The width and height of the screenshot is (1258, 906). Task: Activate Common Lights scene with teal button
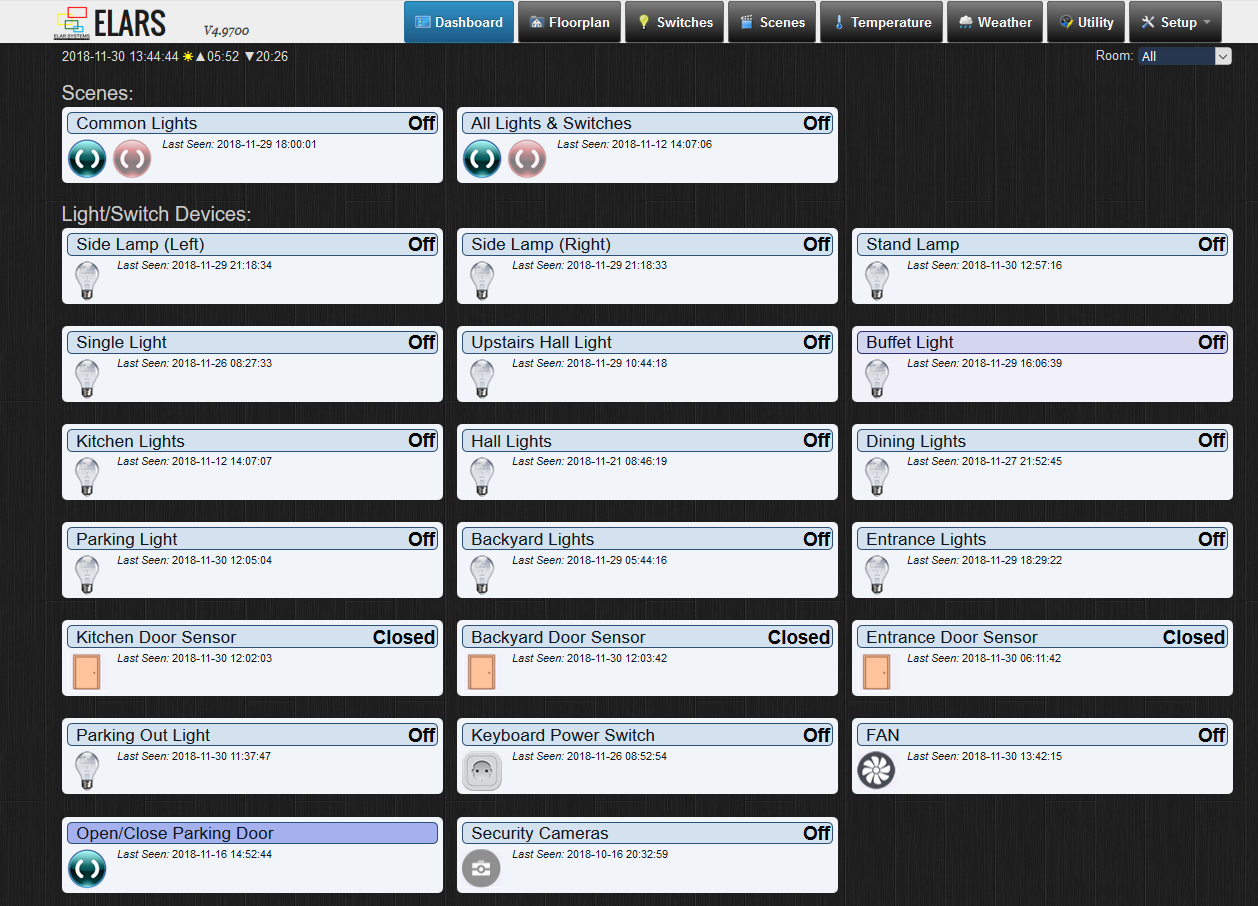pyautogui.click(x=87, y=159)
